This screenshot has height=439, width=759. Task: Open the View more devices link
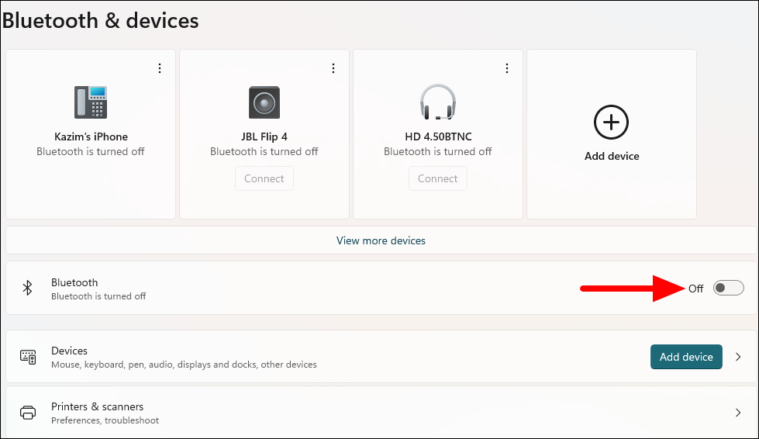(381, 241)
